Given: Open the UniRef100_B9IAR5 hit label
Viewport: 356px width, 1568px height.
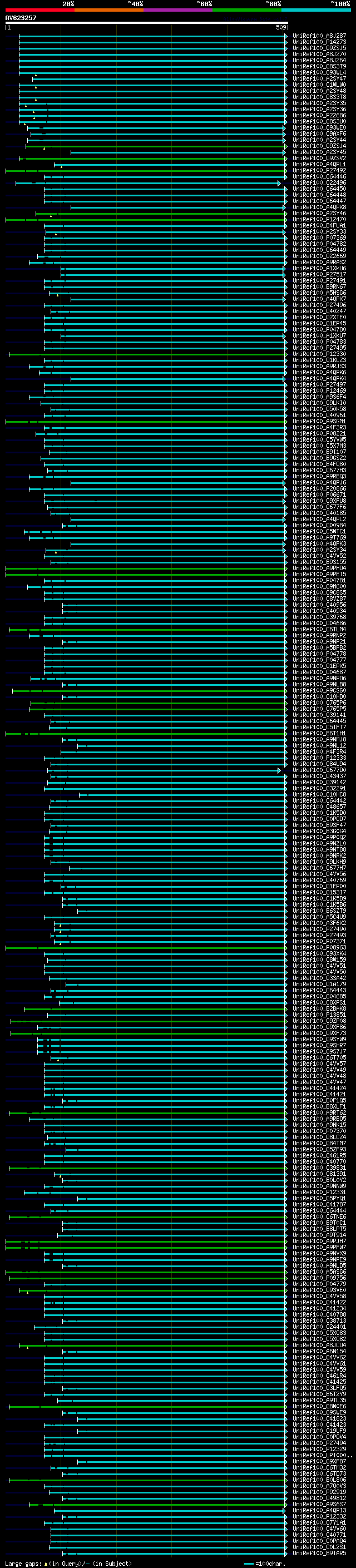Looking at the screenshot, I should click(319, 1554).
